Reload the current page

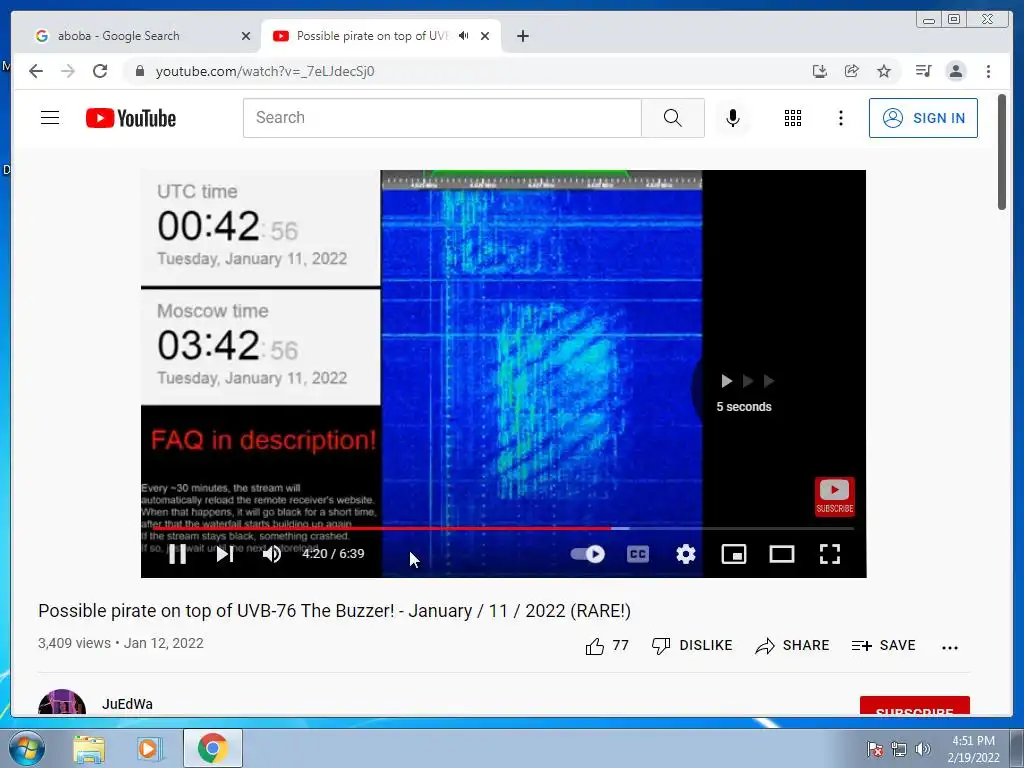coord(100,71)
